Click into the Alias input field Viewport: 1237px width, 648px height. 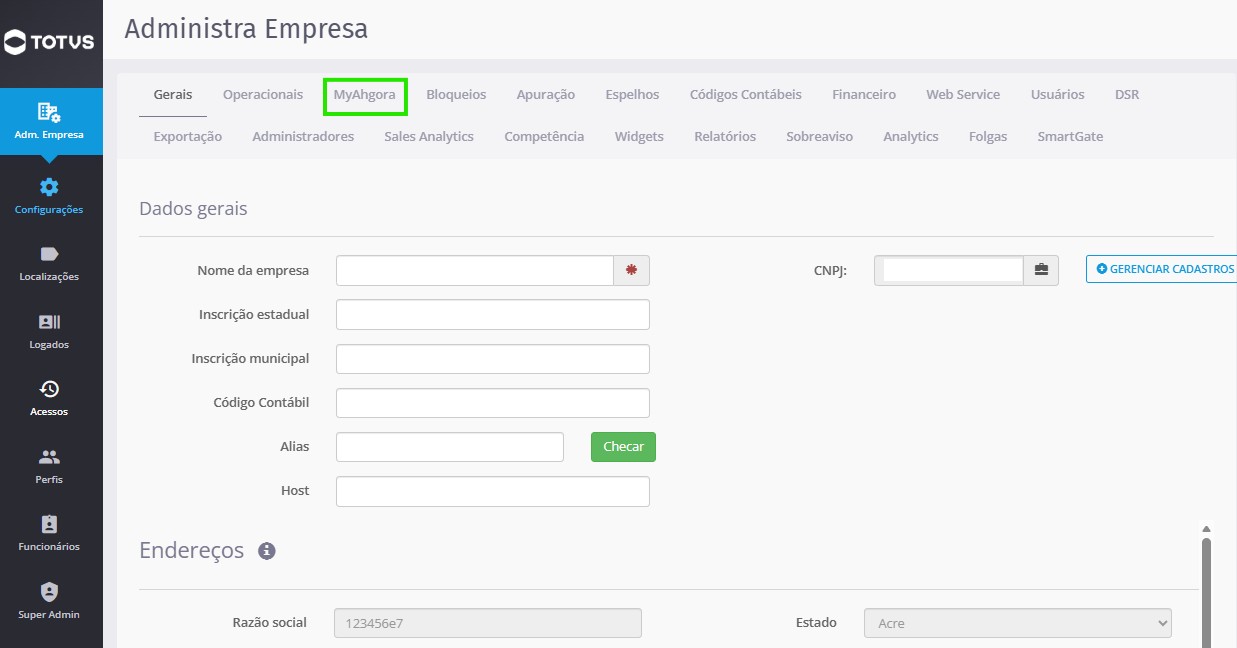[450, 447]
